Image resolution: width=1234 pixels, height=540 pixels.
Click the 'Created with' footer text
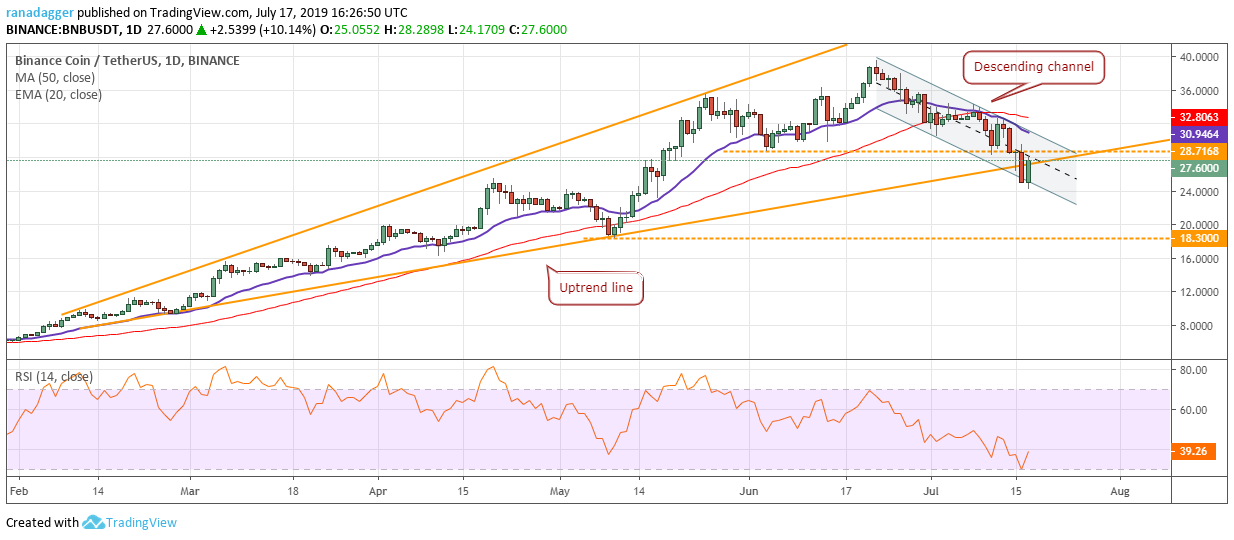[42, 523]
